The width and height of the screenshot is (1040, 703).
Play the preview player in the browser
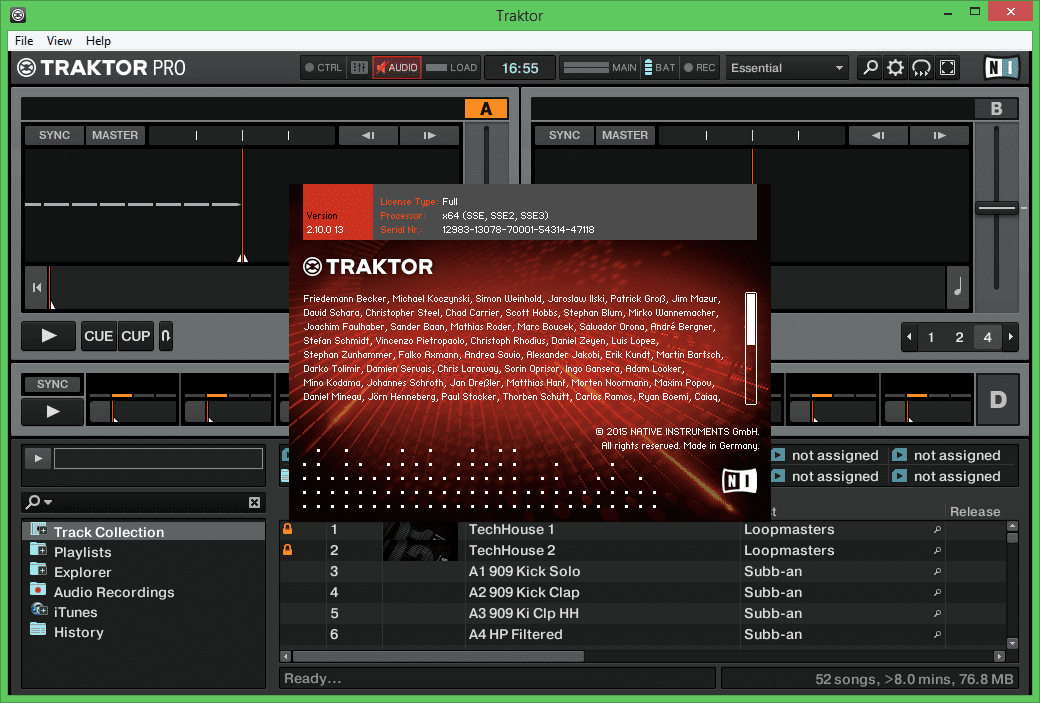click(x=38, y=458)
